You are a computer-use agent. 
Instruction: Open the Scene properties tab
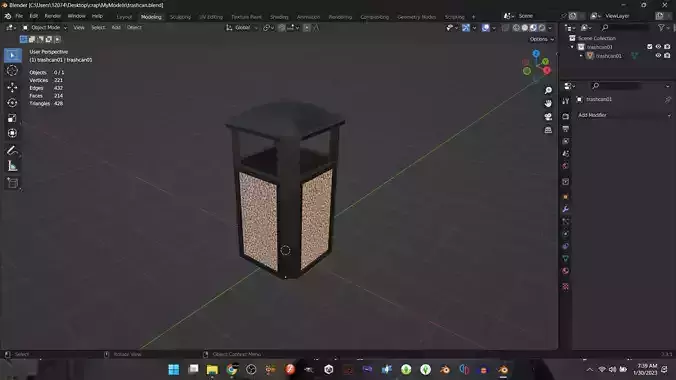point(566,154)
